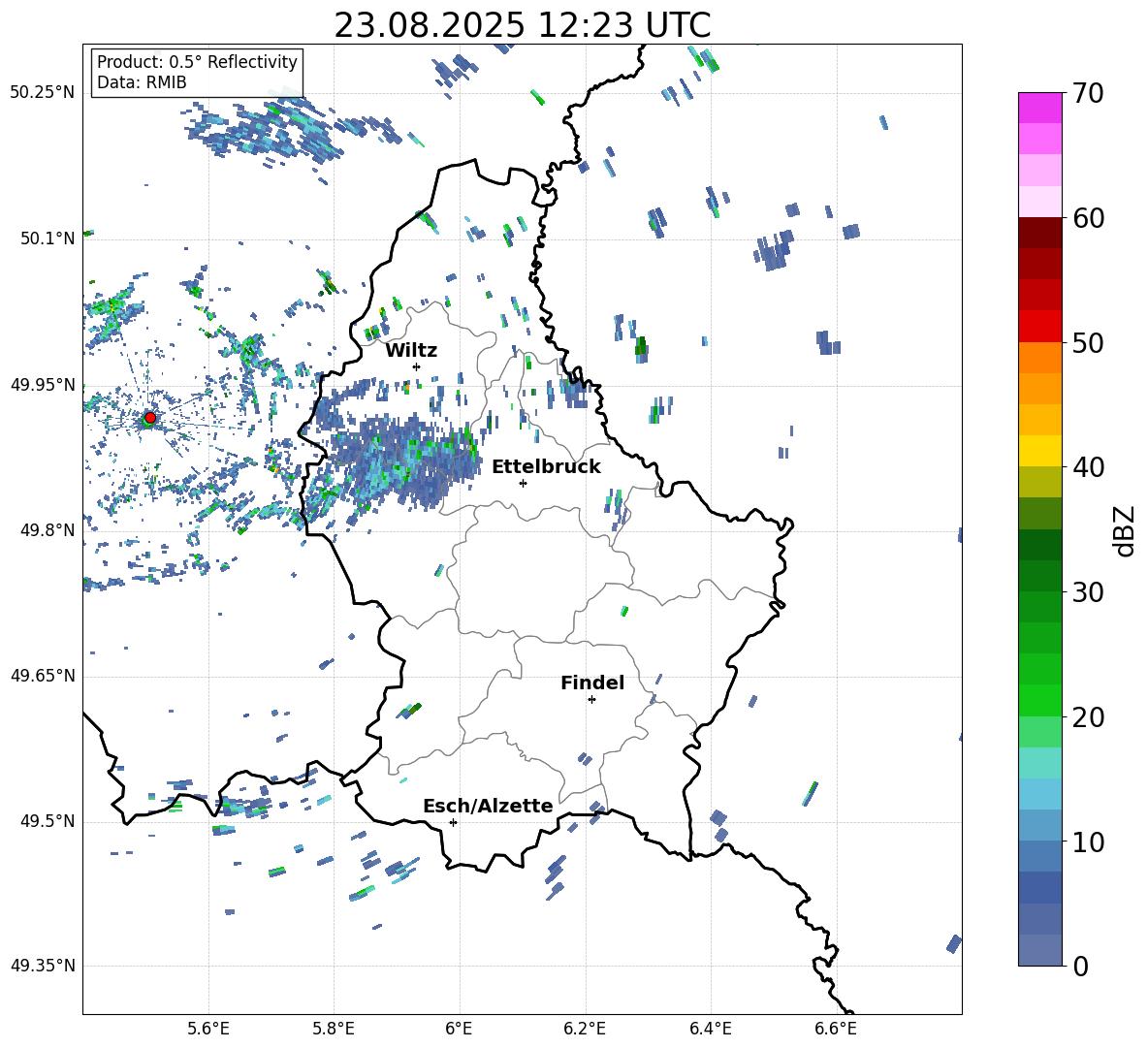Click the 6.2°E longitude label
The height and width of the screenshot is (1048, 1148).
click(585, 1029)
